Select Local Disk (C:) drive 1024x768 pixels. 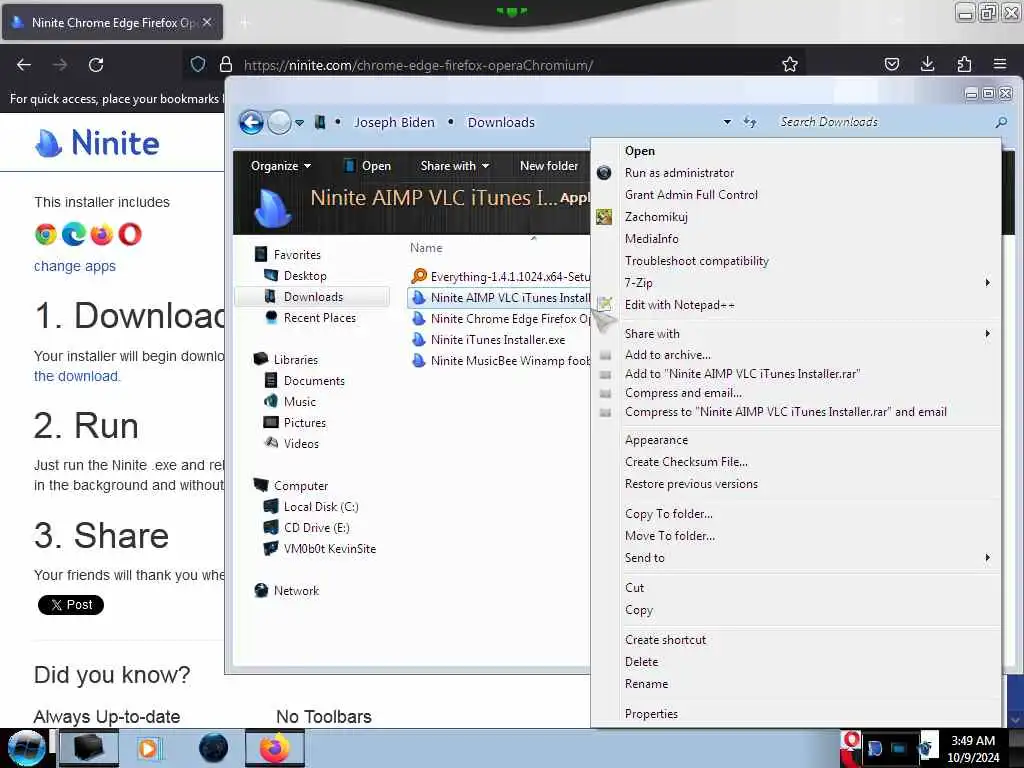[x=321, y=506]
